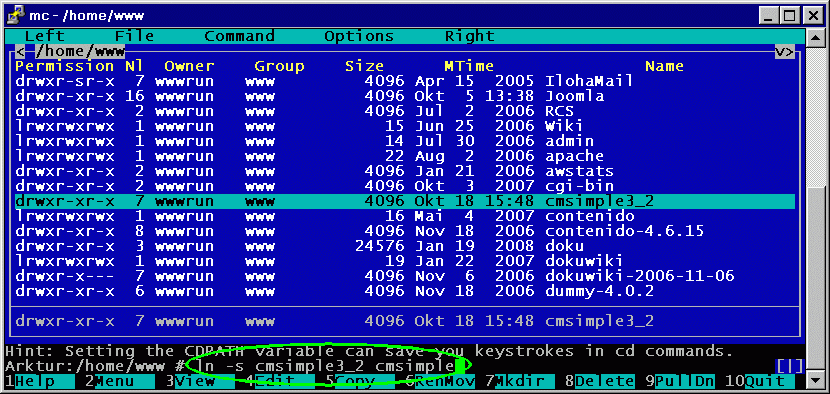
Task: Click the Size column header
Action: click(x=364, y=66)
